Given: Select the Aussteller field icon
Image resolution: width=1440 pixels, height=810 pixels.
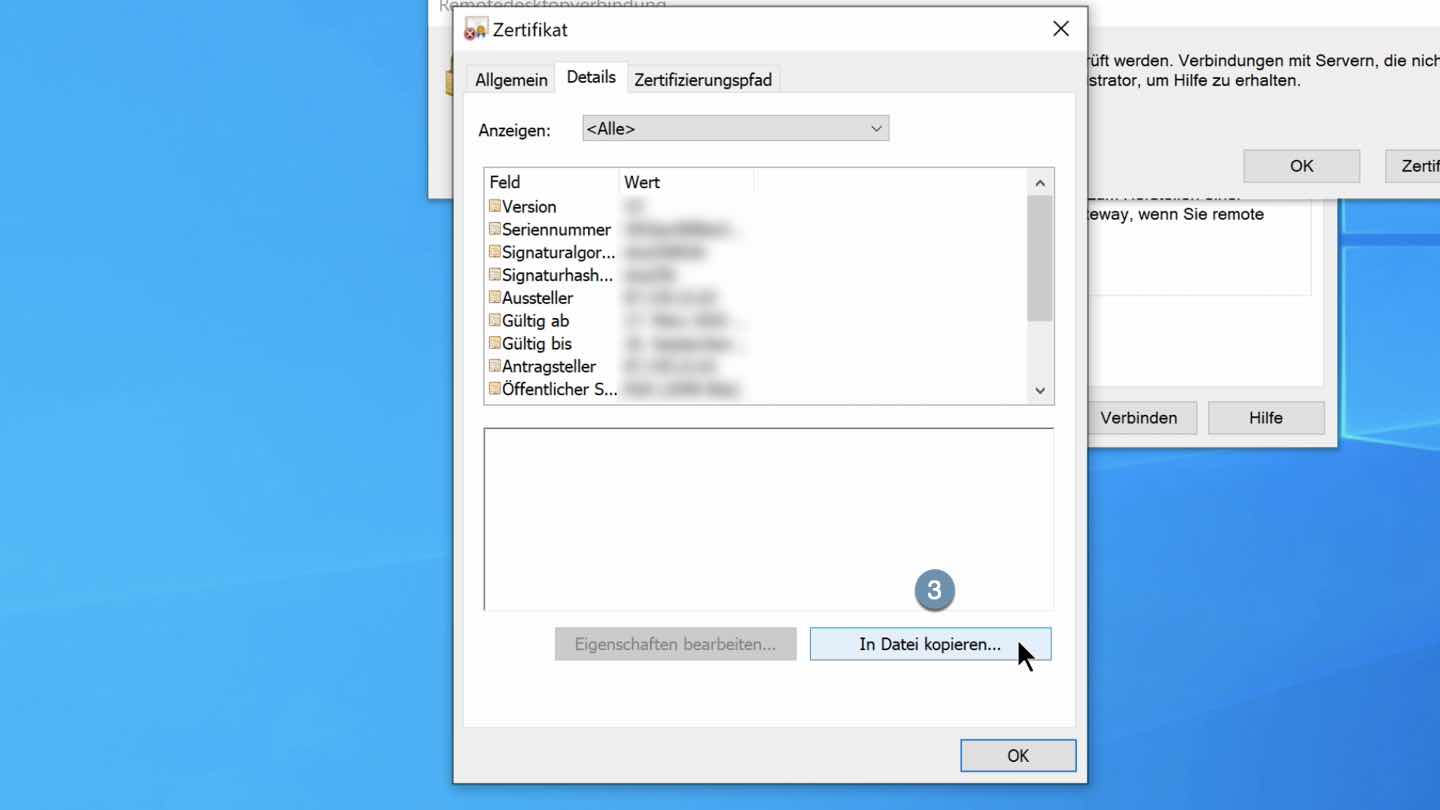Looking at the screenshot, I should pyautogui.click(x=494, y=298).
